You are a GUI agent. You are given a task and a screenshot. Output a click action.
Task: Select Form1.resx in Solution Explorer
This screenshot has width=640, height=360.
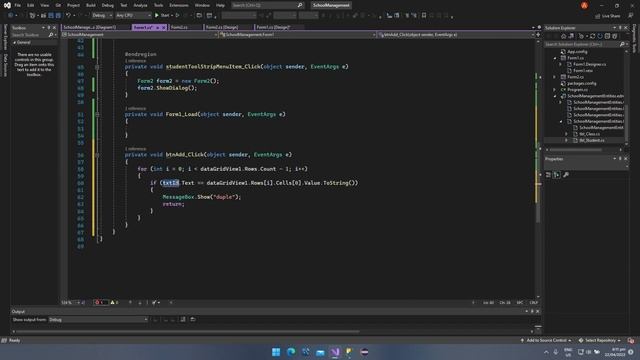coord(583,71)
